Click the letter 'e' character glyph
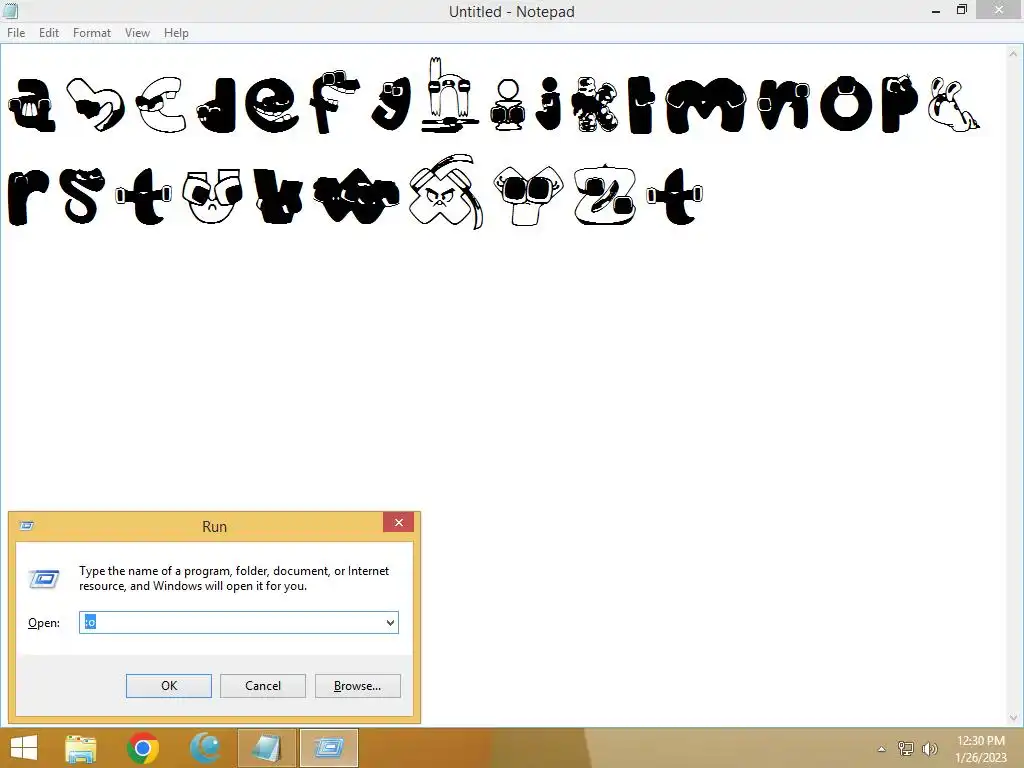This screenshot has width=1024, height=768. pos(271,104)
